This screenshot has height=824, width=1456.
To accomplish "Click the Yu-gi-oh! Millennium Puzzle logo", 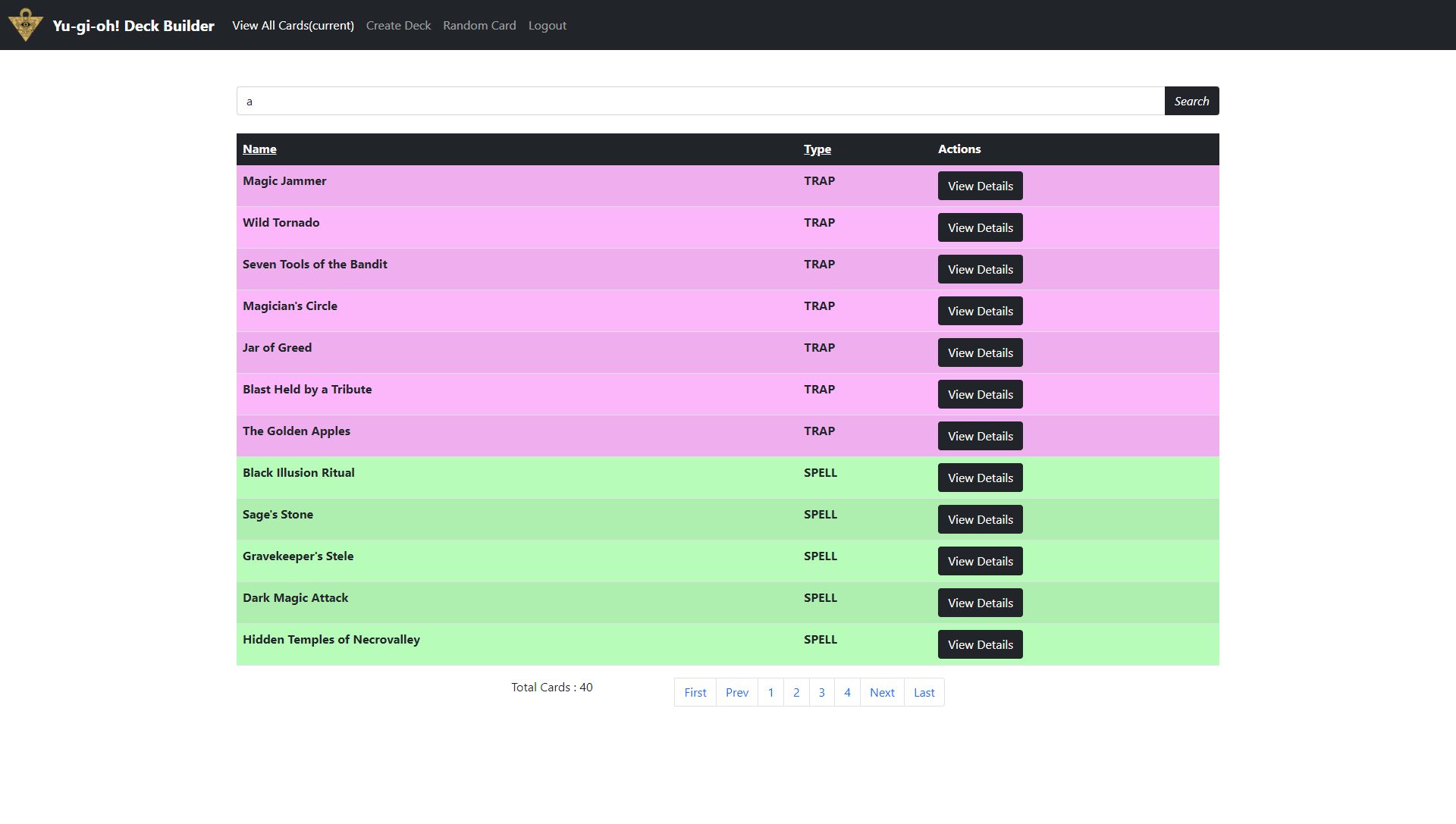I will pyautogui.click(x=25, y=24).
